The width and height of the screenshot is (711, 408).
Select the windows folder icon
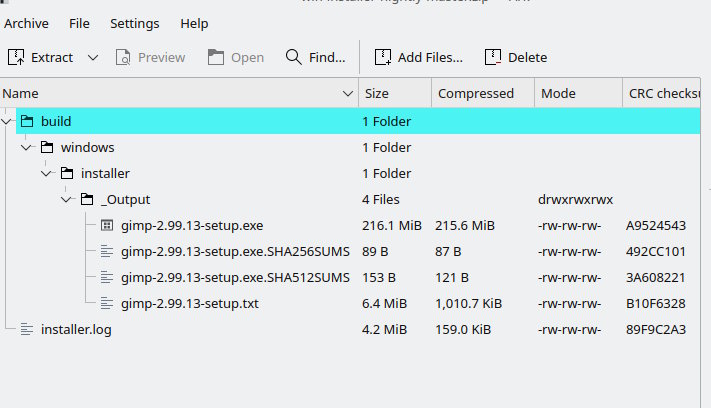[47, 147]
